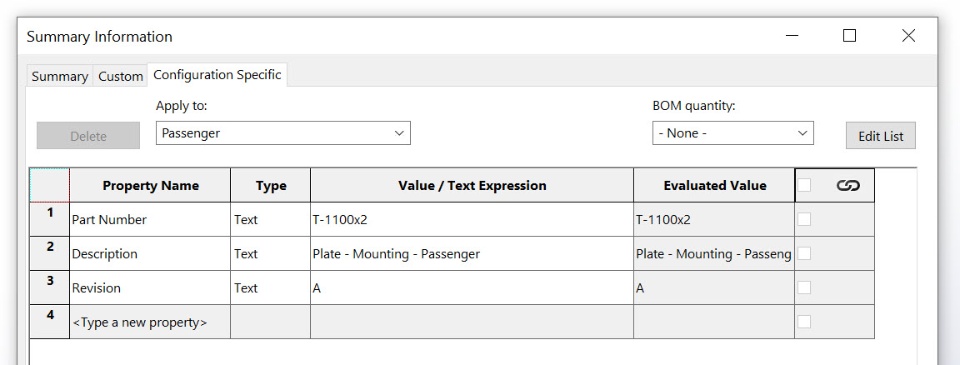Enable the Part Number row link checkbox
Screen dimensions: 960x365
click(x=804, y=219)
